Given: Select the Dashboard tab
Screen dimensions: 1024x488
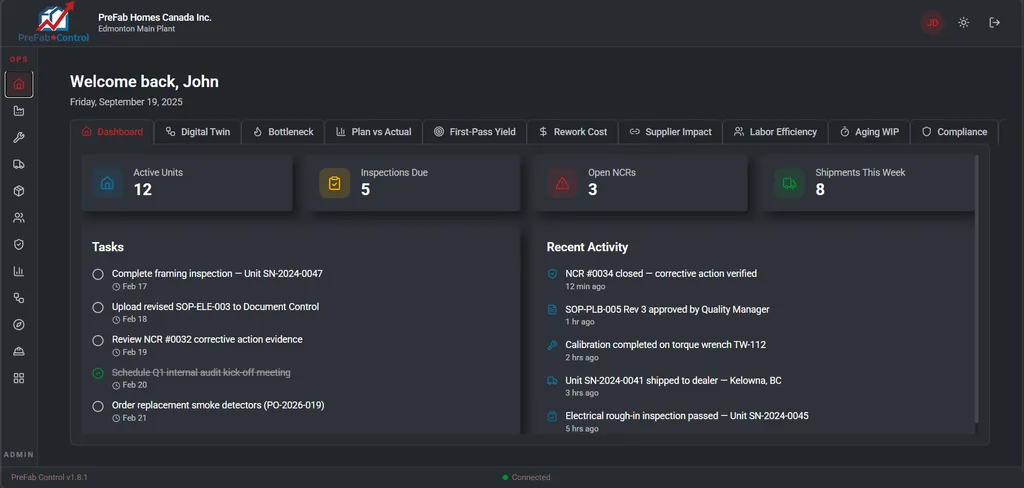Looking at the screenshot, I should pyautogui.click(x=112, y=132).
